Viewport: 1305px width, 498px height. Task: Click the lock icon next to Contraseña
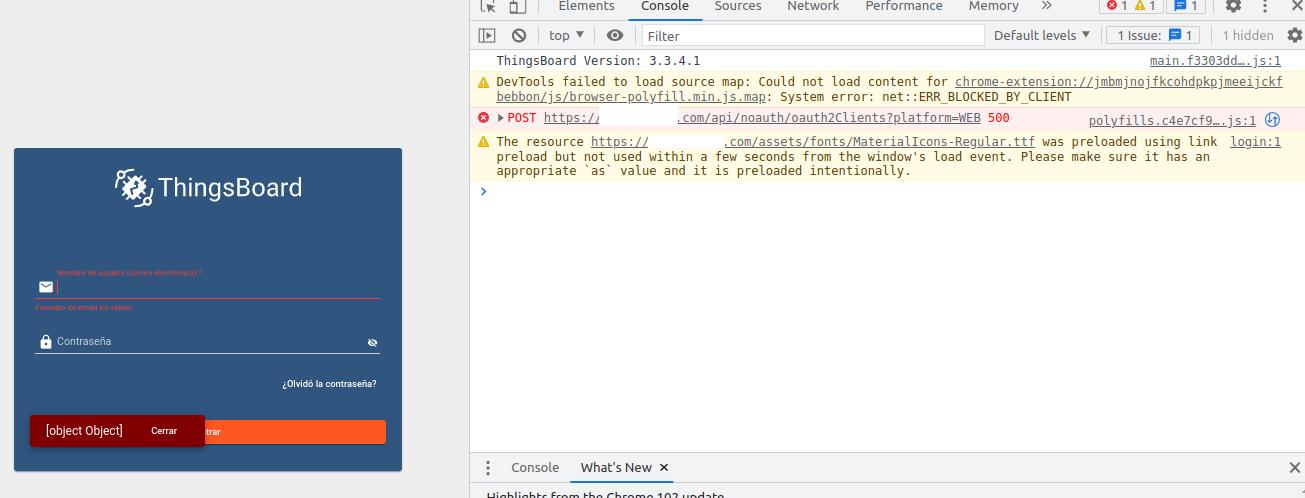tap(45, 342)
